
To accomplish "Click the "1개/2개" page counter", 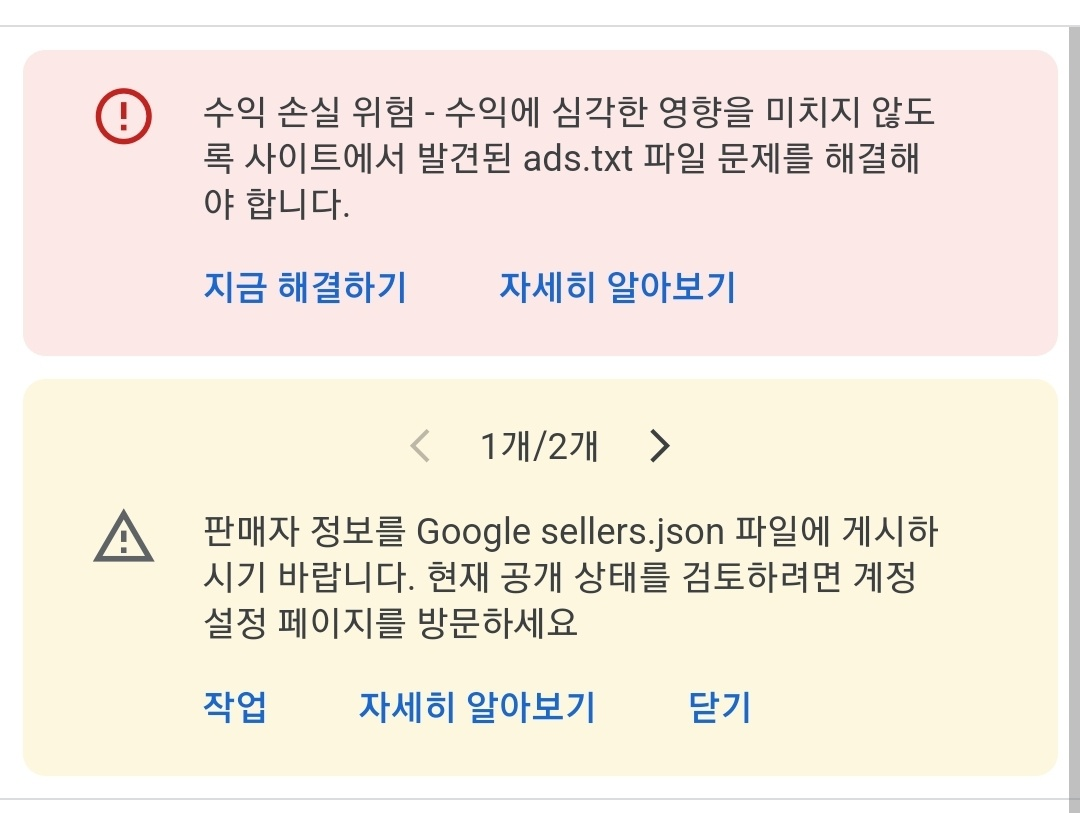I will 540,447.
